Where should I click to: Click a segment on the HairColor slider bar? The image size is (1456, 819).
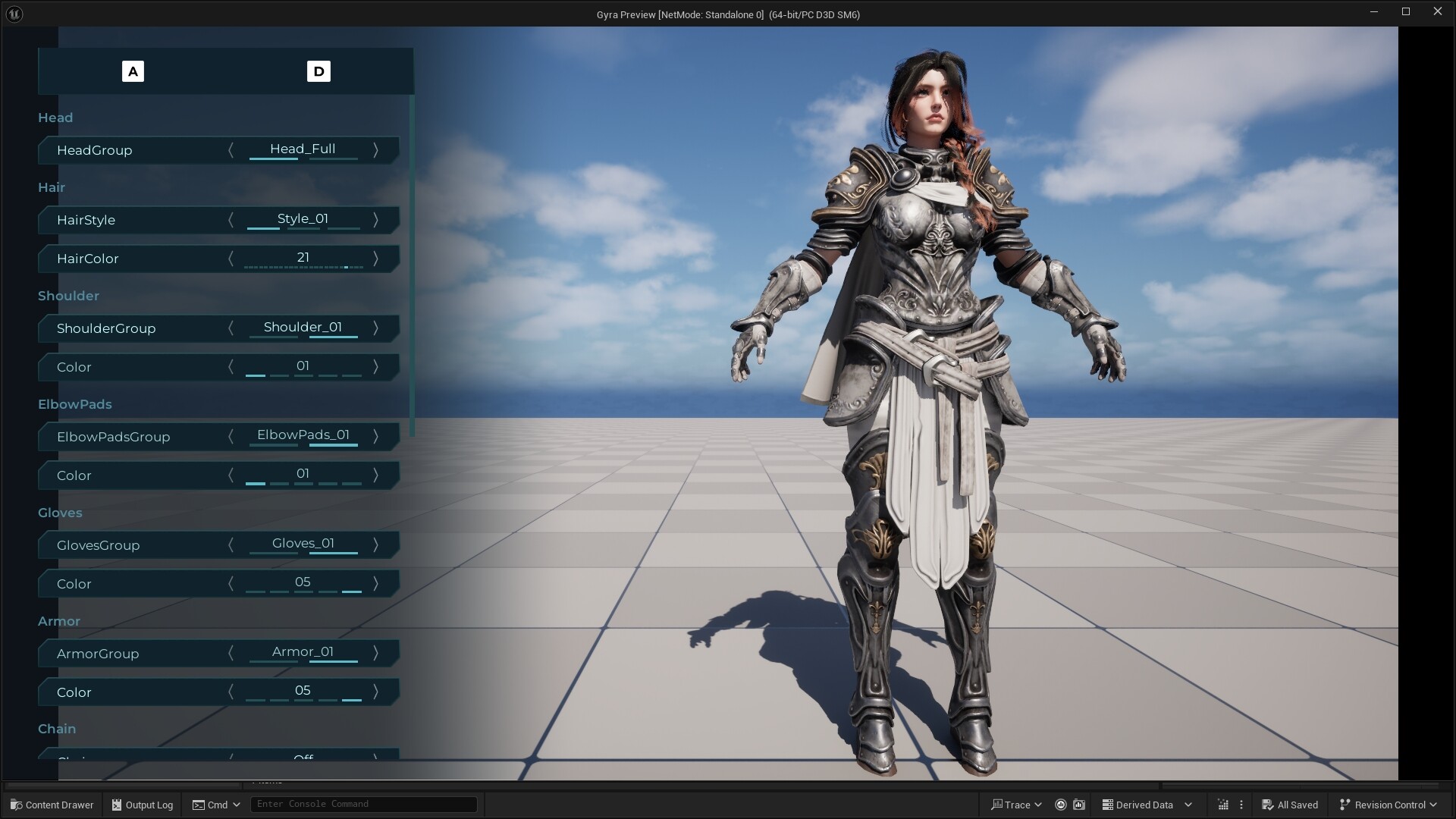point(303,267)
